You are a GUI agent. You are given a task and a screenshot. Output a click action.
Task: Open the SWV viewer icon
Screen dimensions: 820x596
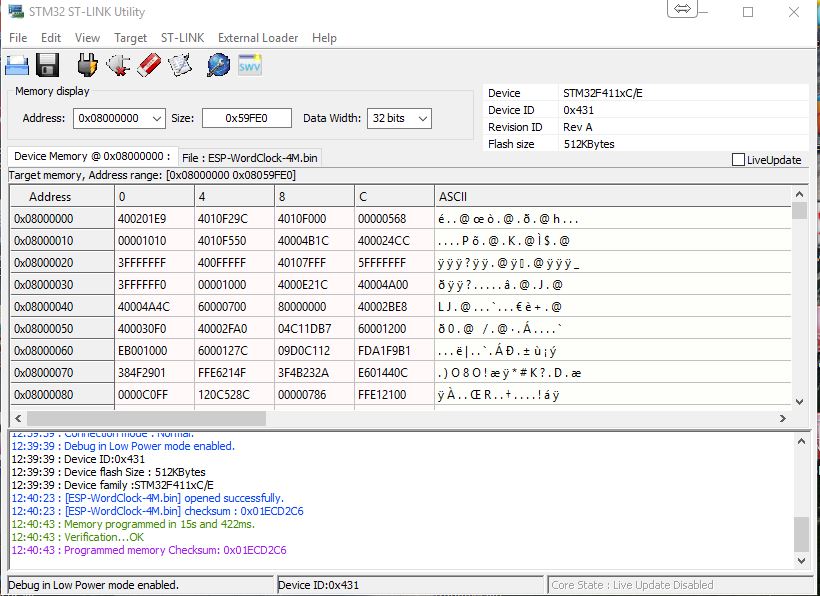coord(249,65)
